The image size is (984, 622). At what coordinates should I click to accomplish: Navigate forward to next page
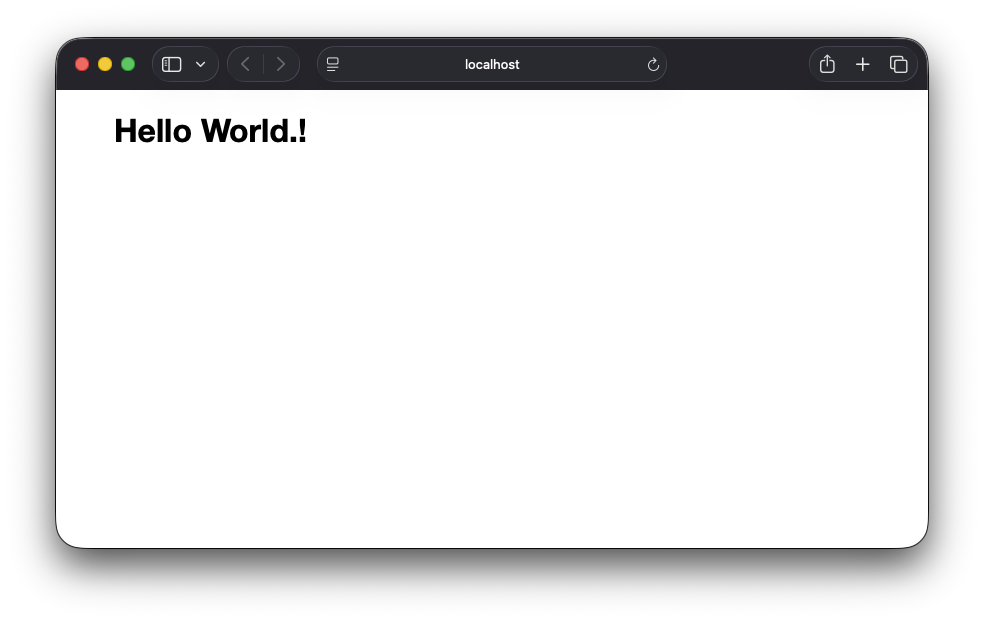(281, 63)
